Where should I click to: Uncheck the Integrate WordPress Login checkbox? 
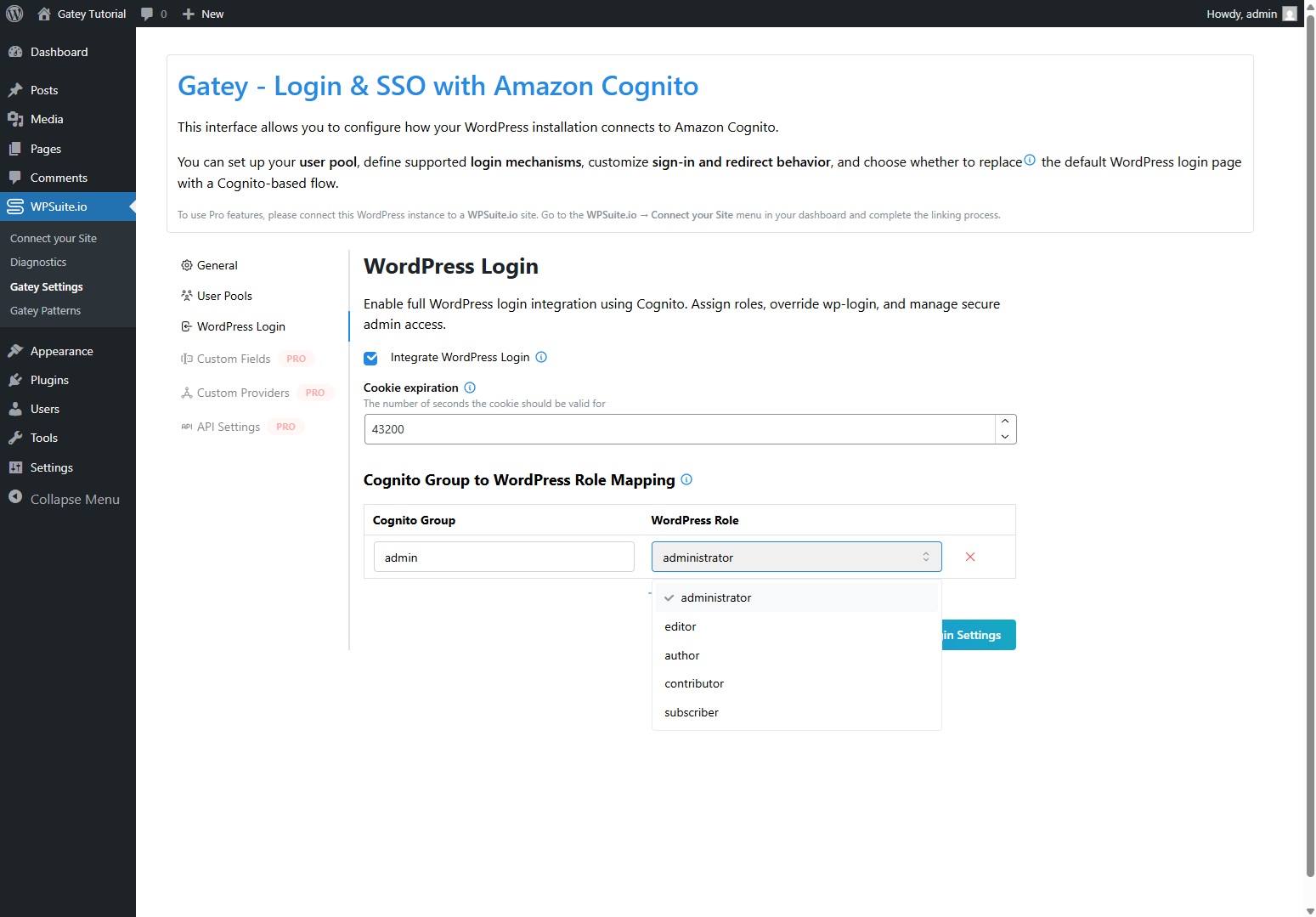[x=370, y=358]
